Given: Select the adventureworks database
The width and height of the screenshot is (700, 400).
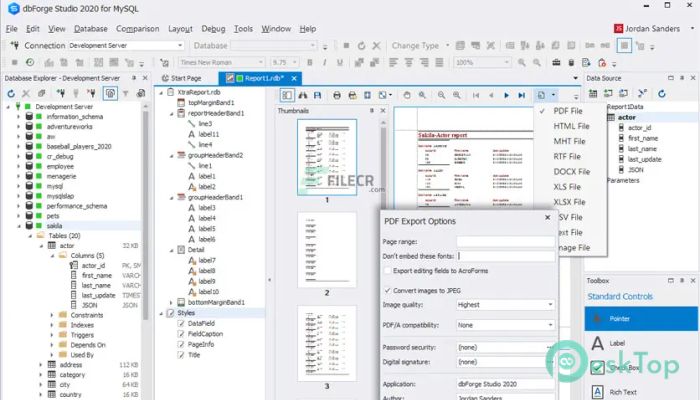Looking at the screenshot, I should click(x=70, y=127).
